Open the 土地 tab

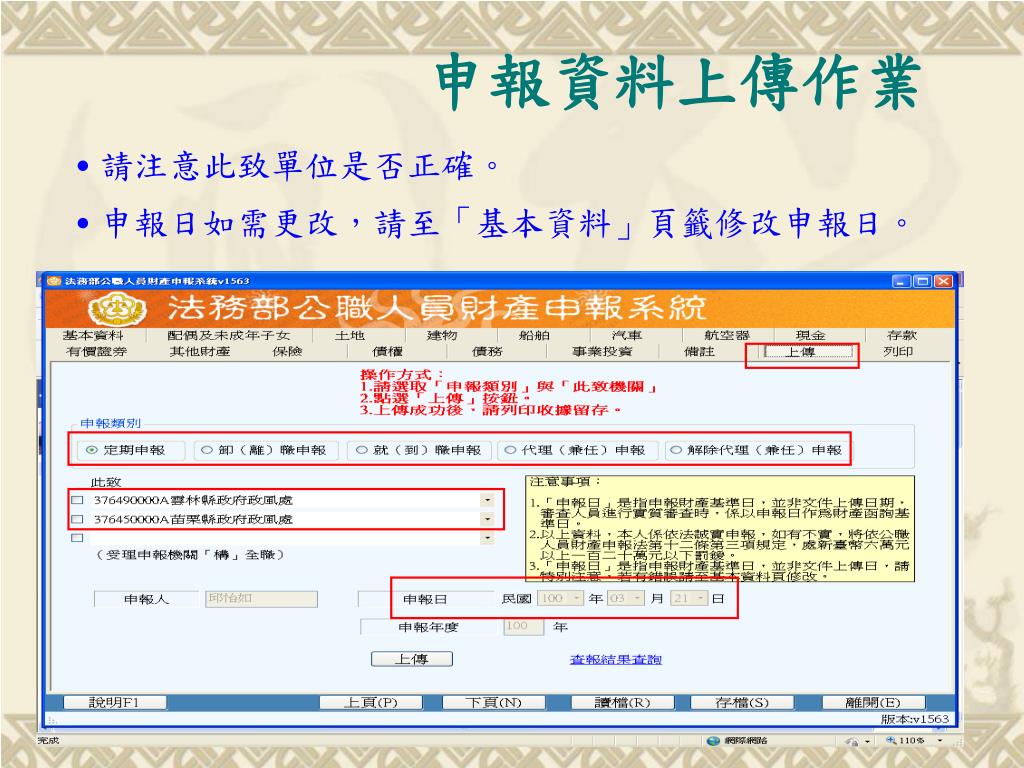(x=349, y=335)
